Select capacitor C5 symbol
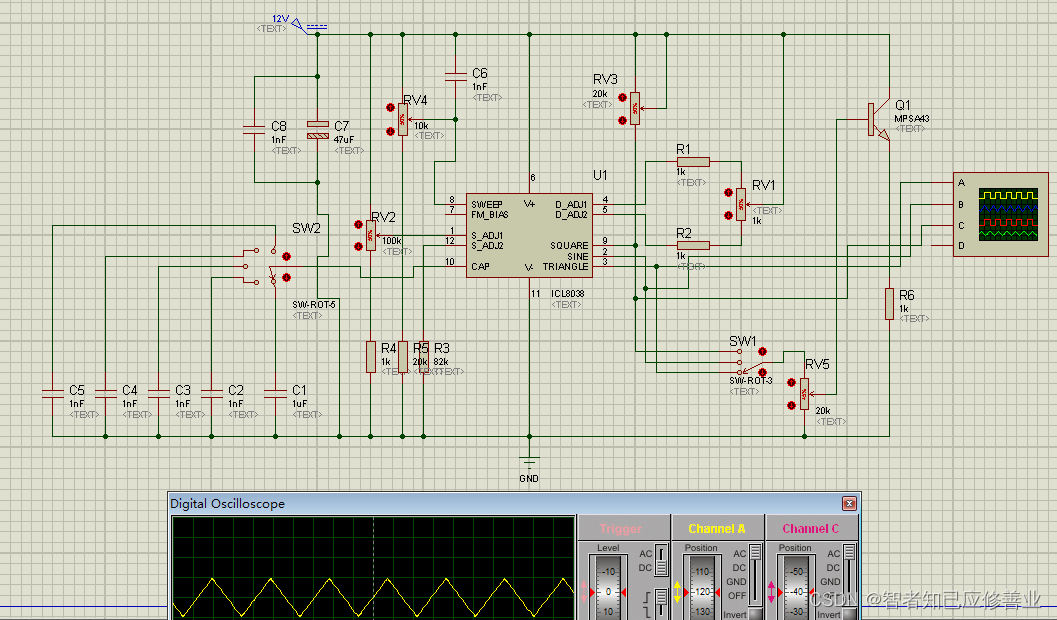1057x620 pixels. click(x=53, y=393)
